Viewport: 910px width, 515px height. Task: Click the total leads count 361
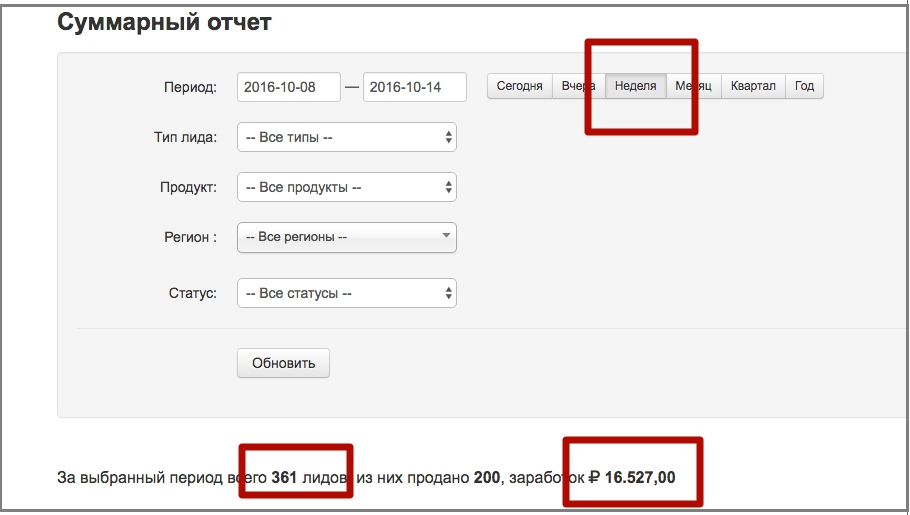[285, 478]
